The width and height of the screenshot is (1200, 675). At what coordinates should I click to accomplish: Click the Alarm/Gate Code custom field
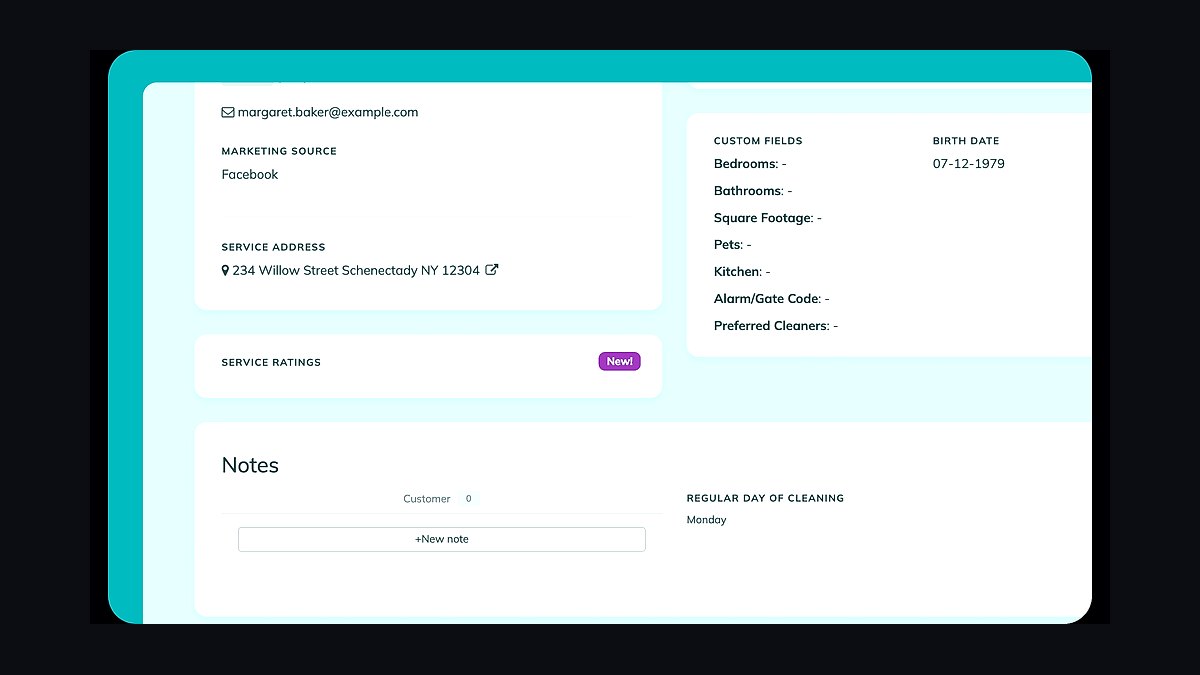coord(772,299)
